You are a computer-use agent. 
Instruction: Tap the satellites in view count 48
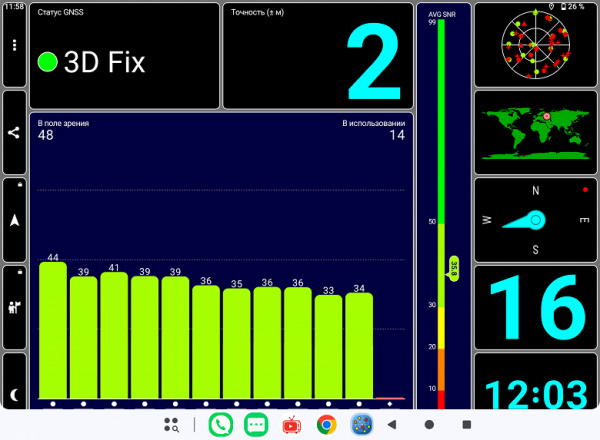click(46, 135)
